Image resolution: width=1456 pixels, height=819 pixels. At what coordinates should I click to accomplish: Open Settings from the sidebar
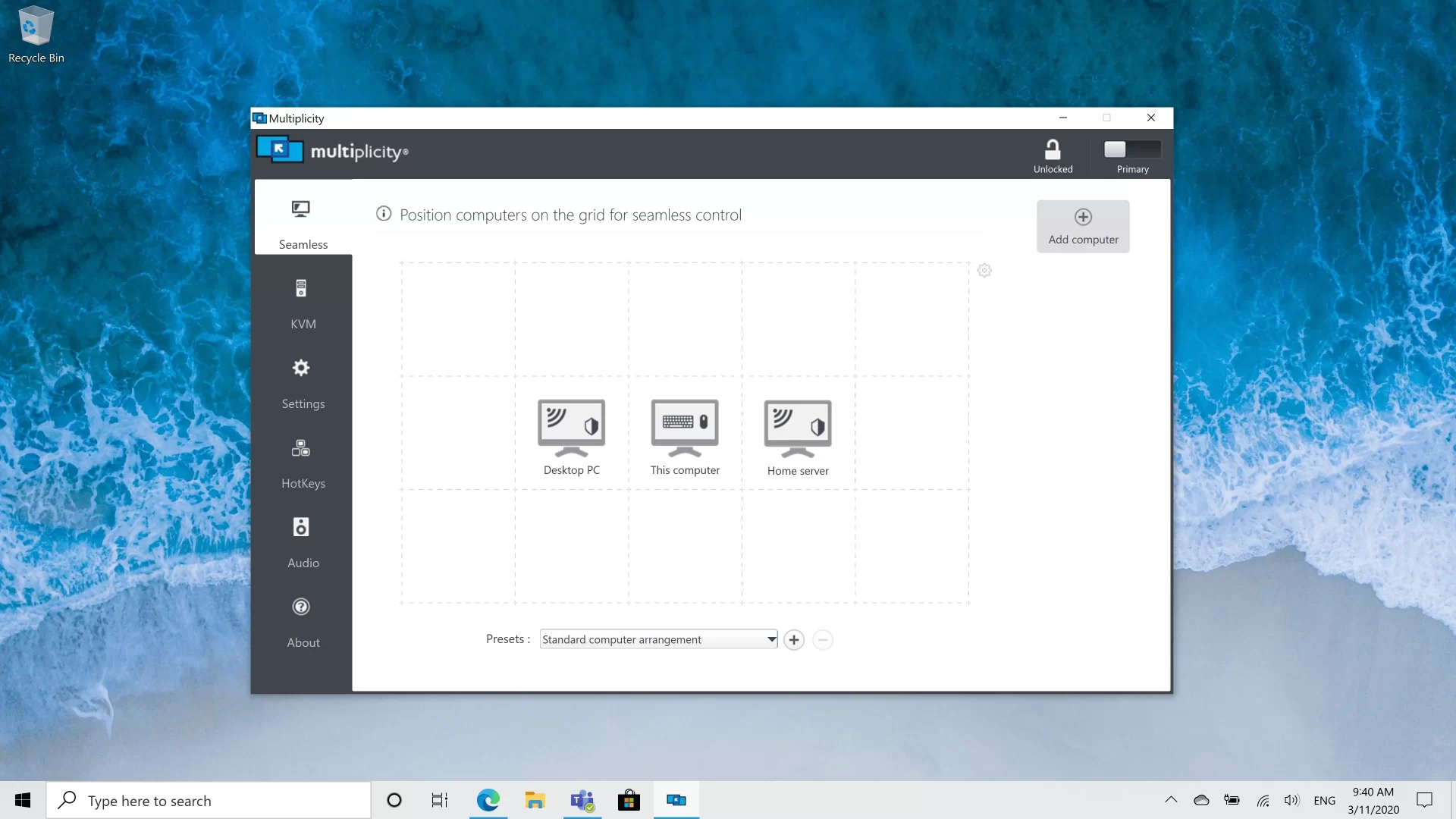302,383
